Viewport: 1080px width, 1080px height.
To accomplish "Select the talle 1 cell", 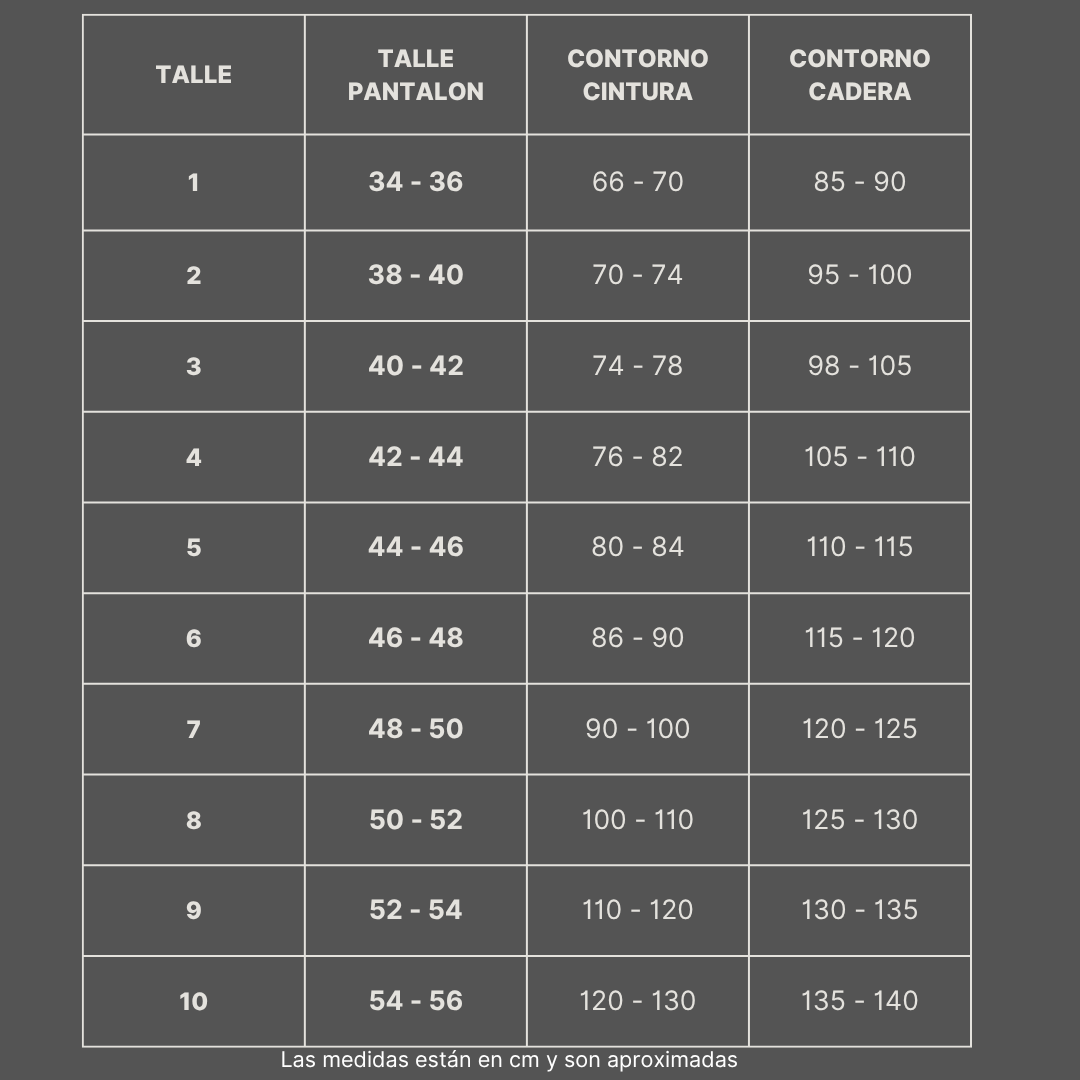I will pos(194,182).
